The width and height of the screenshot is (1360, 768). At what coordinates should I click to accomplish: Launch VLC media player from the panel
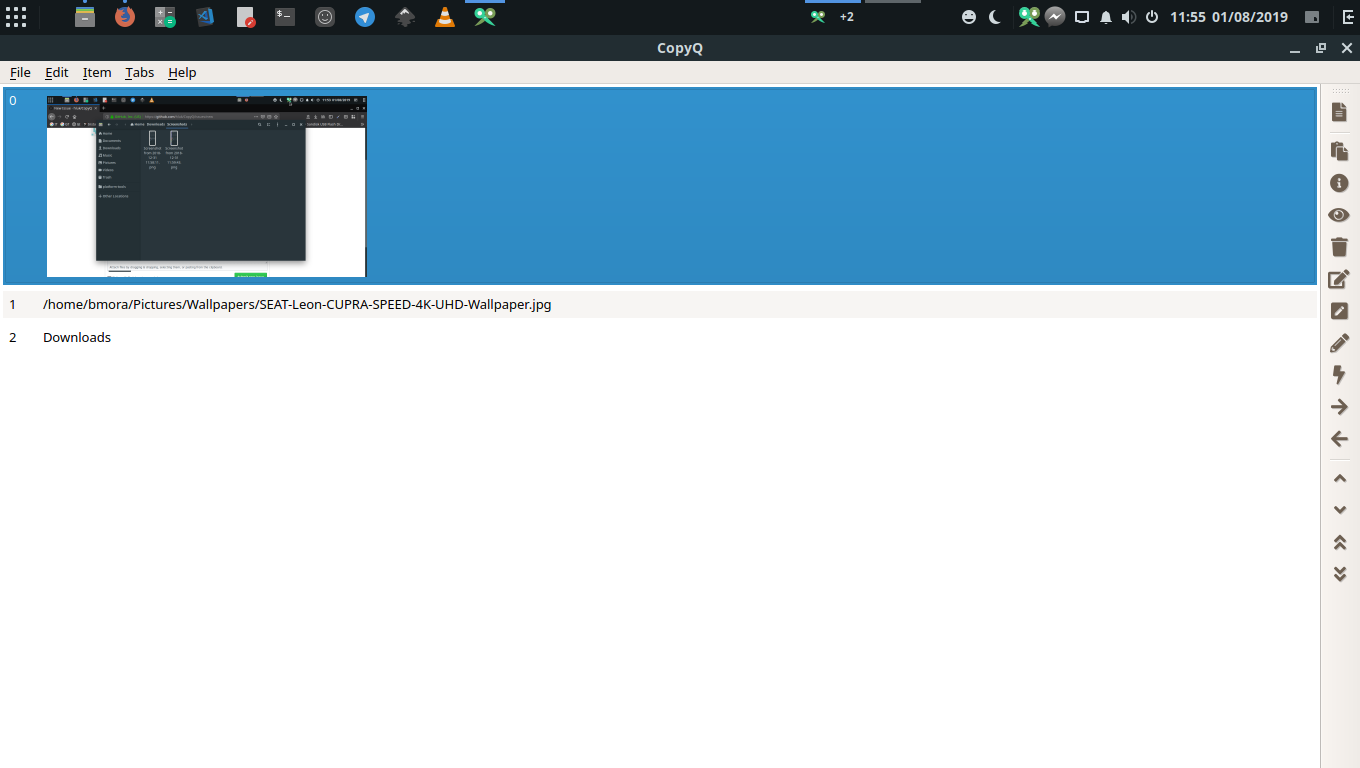(445, 17)
